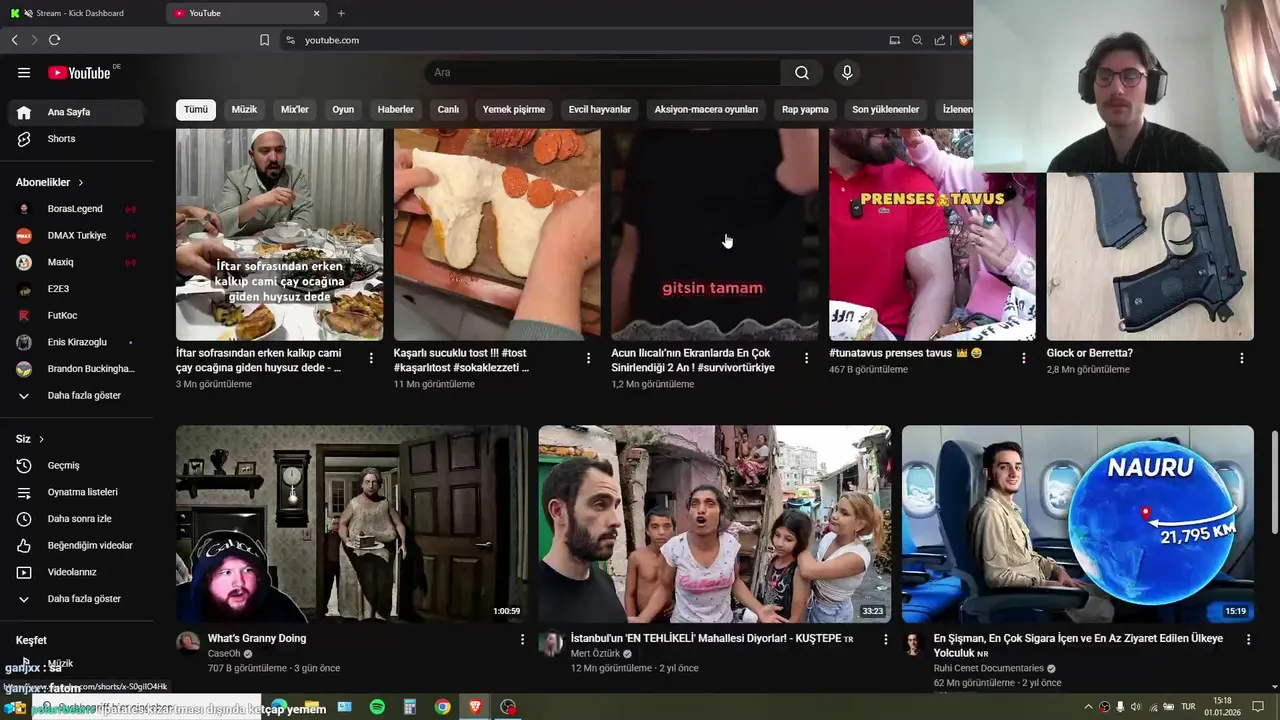Open Maxiq subscription channel
The image size is (1280, 720).
(x=76, y=262)
